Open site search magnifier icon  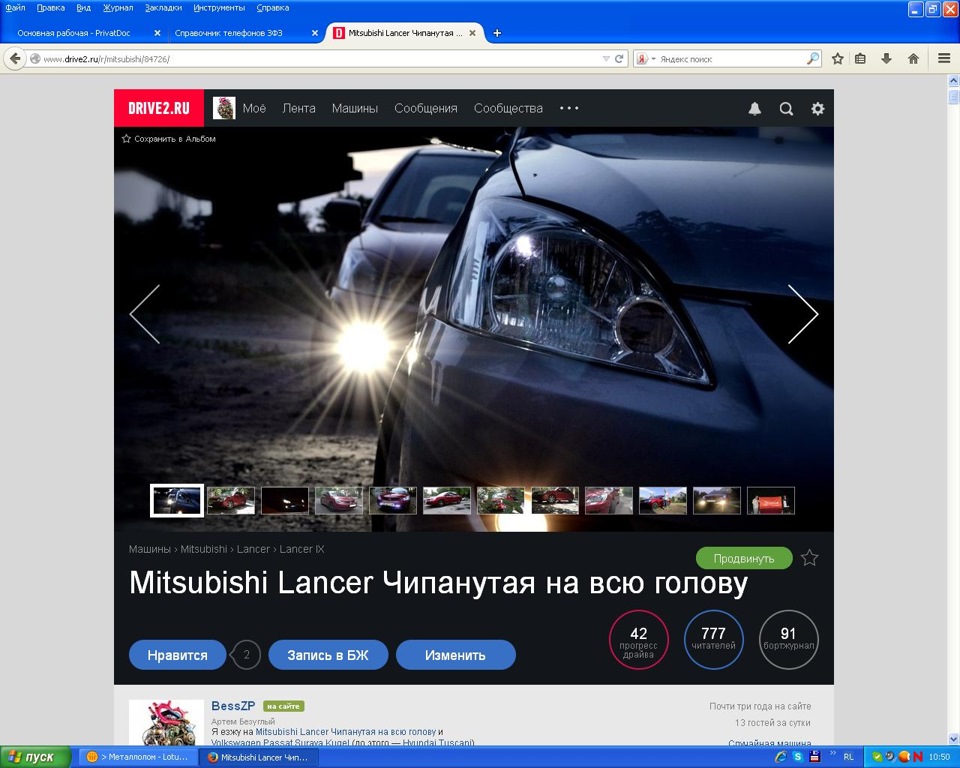pyautogui.click(x=786, y=109)
